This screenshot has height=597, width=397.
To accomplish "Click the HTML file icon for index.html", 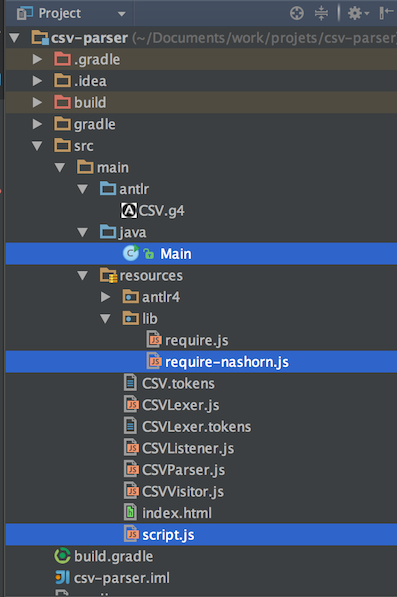I will (x=131, y=512).
